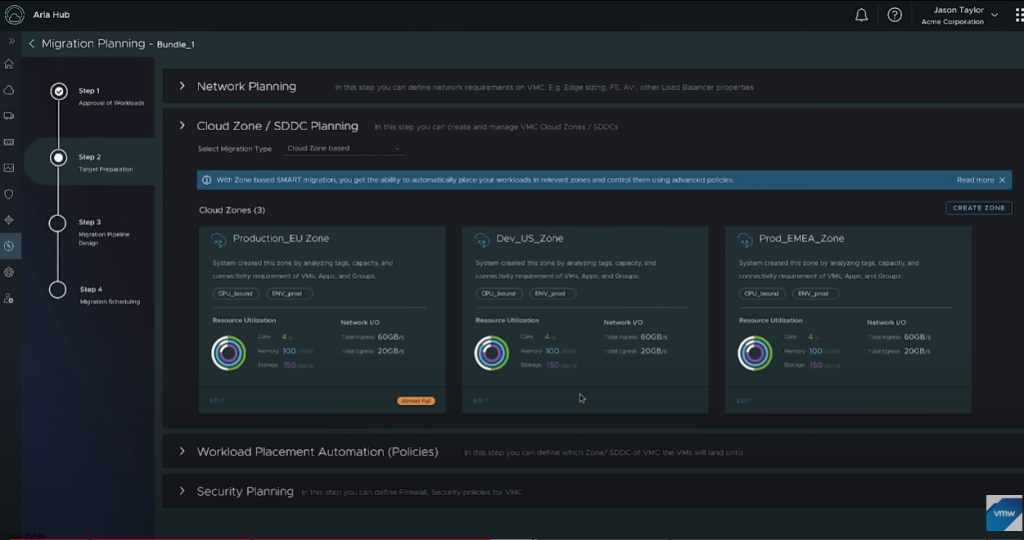Viewport: 1024px width, 540px height.
Task: Open the help question mark icon
Action: click(894, 14)
